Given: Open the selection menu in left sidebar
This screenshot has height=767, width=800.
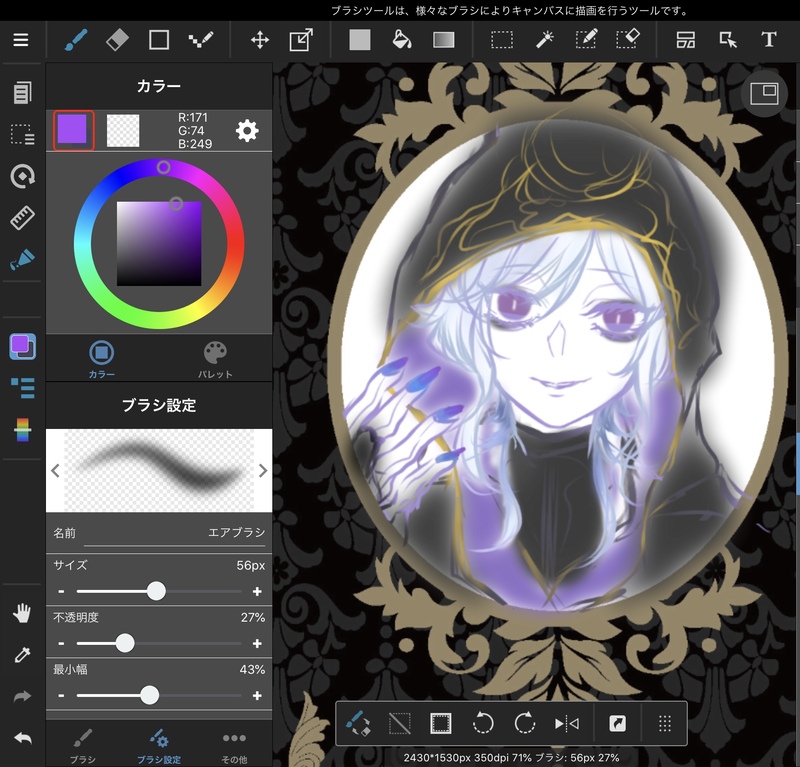Looking at the screenshot, I should [x=22, y=134].
